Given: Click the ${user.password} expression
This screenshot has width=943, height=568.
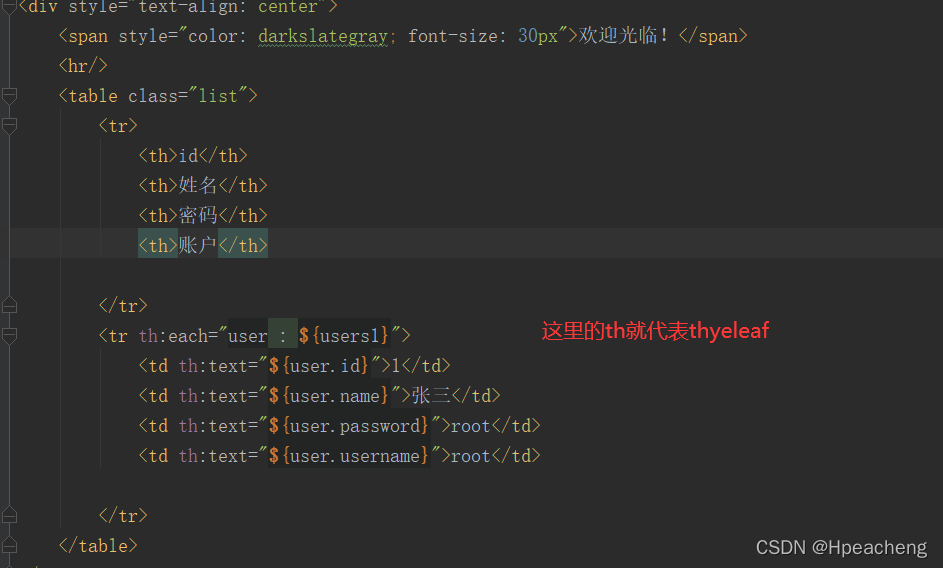Looking at the screenshot, I should [348, 426].
